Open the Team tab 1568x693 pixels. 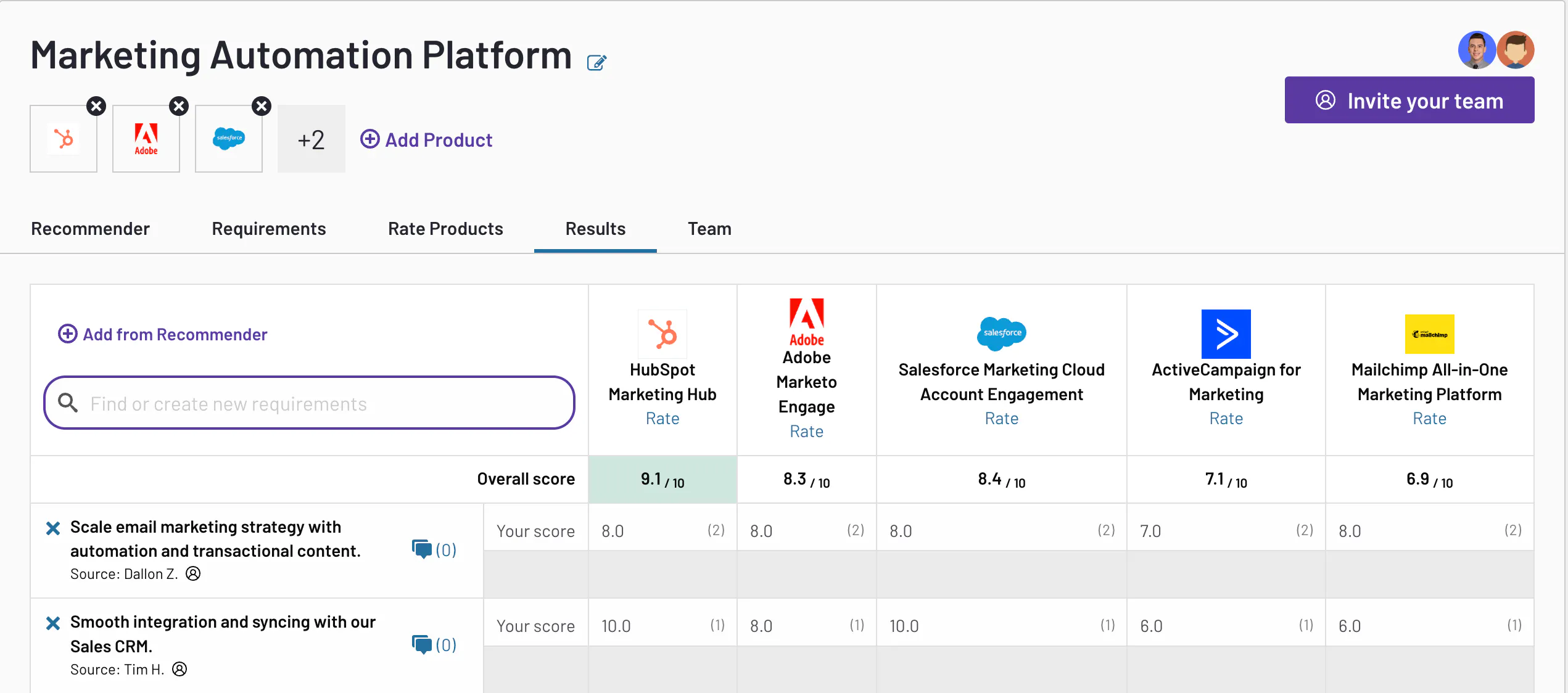point(709,229)
